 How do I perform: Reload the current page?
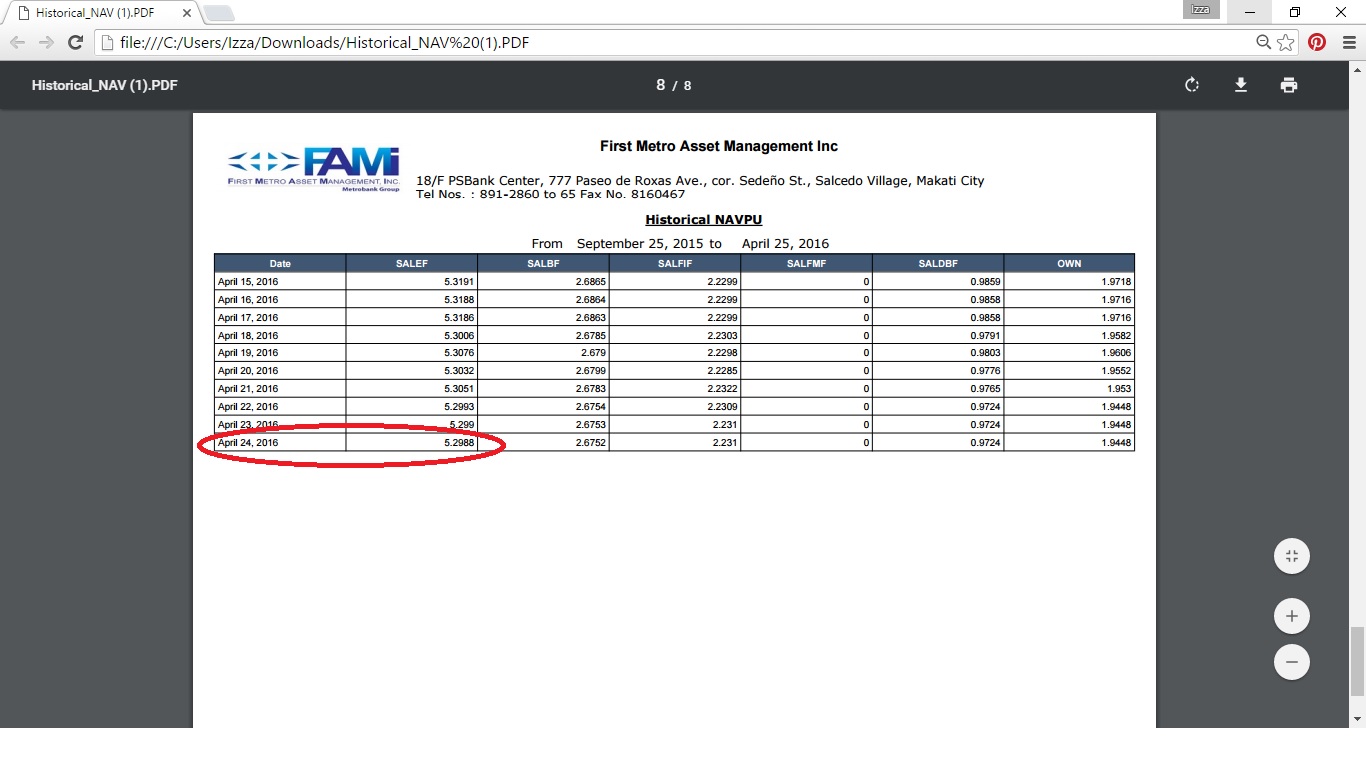pyautogui.click(x=75, y=42)
